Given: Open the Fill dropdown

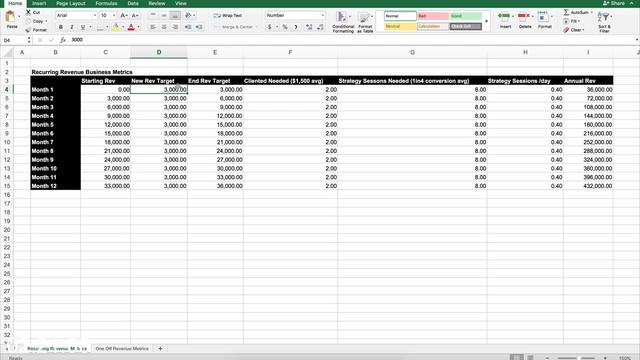Looking at the screenshot, I should 572,21.
